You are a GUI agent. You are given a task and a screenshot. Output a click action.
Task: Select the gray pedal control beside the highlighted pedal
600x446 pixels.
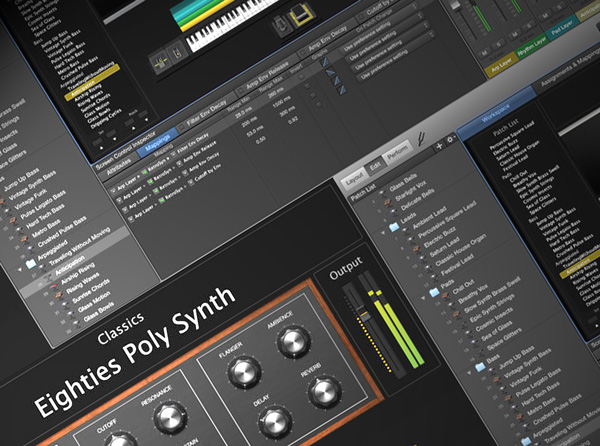pos(280,26)
